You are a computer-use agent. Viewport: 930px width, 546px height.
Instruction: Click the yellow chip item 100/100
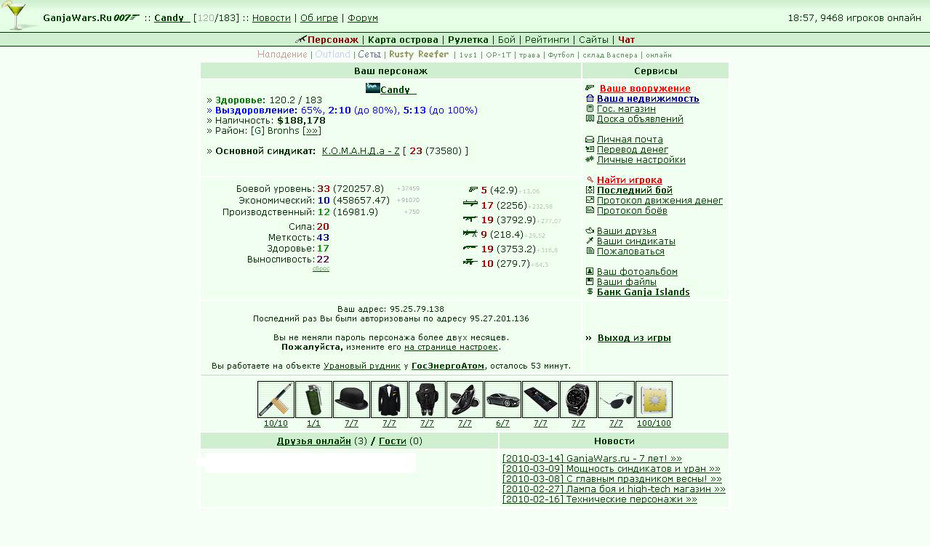coord(654,400)
